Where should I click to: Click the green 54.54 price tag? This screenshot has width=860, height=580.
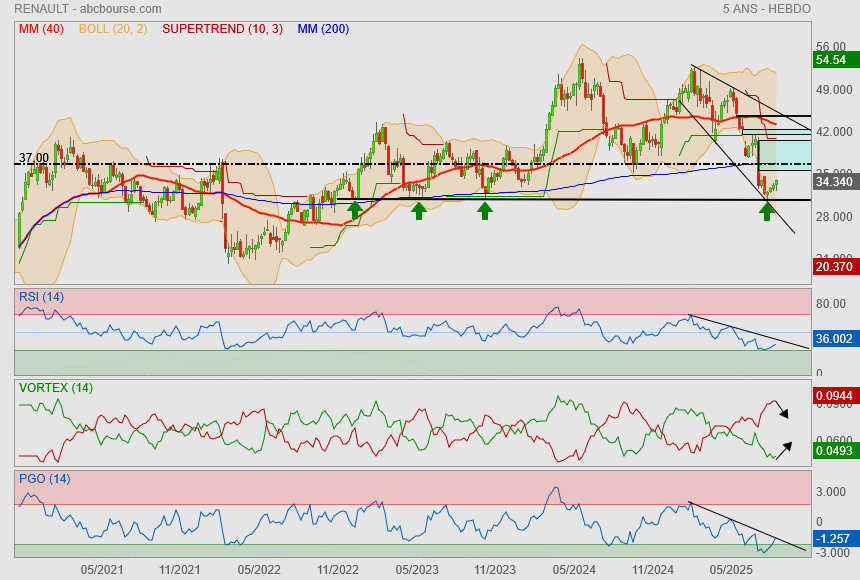click(x=834, y=60)
